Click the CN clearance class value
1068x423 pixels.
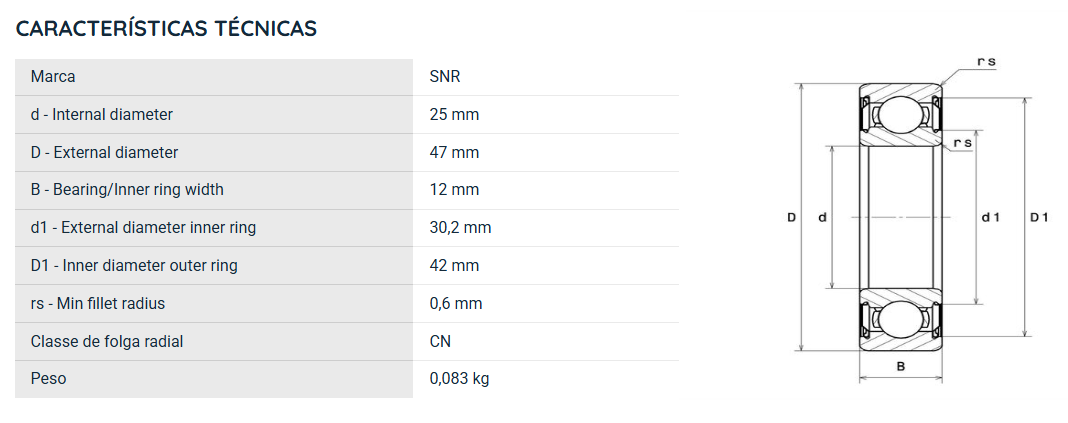(440, 341)
